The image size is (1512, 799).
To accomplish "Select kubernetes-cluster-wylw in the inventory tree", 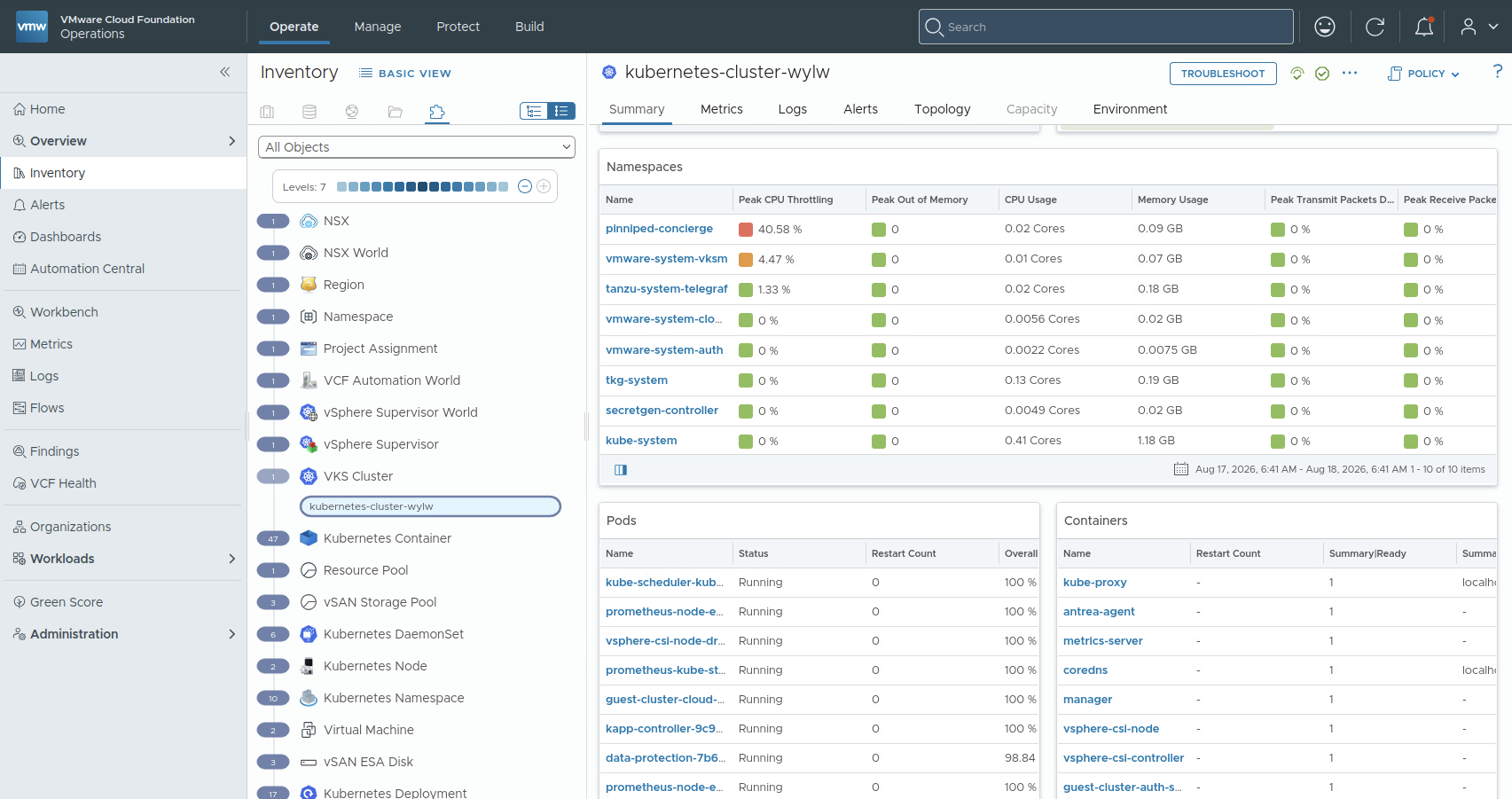I will pos(430,506).
